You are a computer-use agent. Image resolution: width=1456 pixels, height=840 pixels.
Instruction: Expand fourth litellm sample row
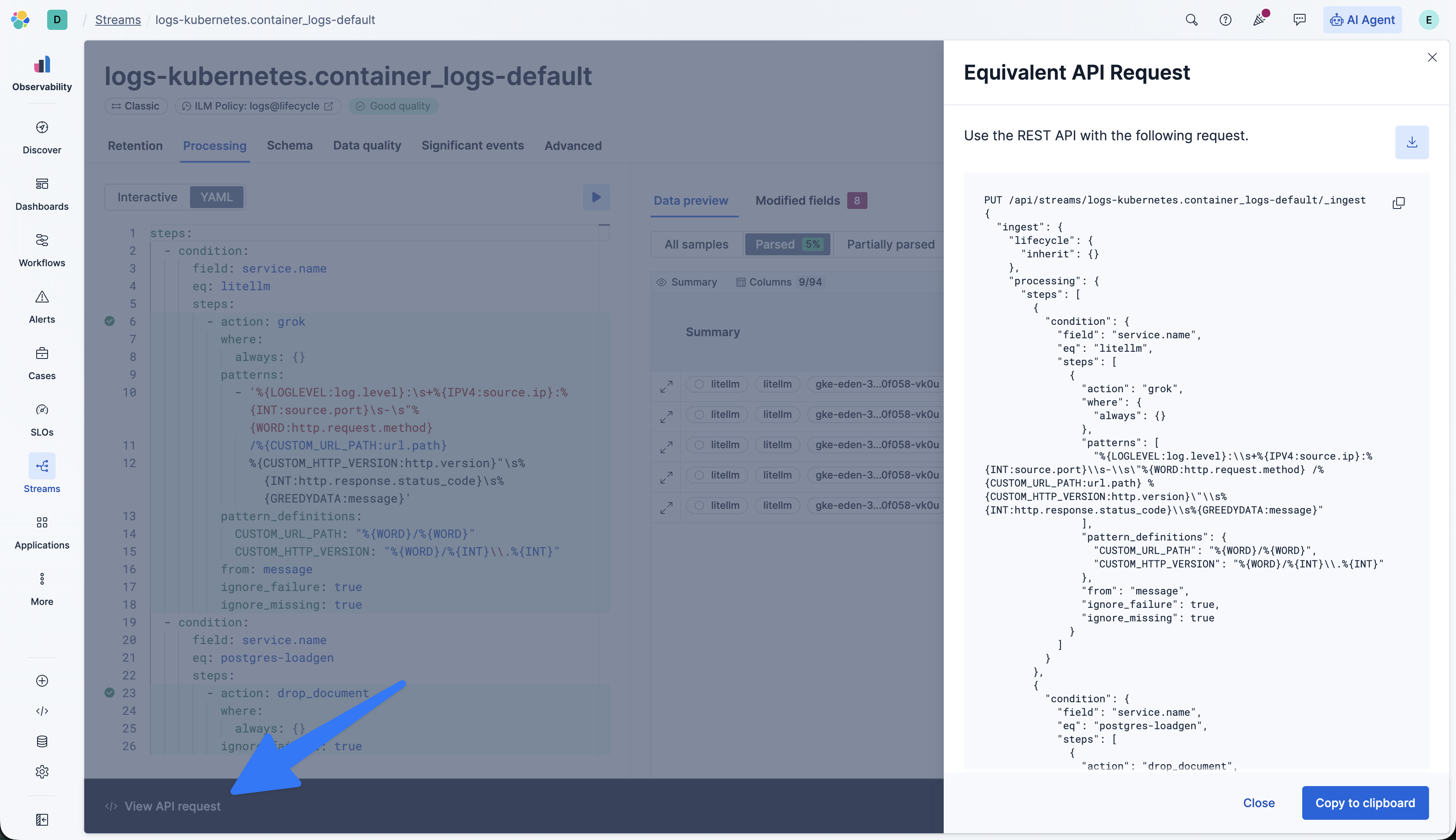click(x=666, y=477)
